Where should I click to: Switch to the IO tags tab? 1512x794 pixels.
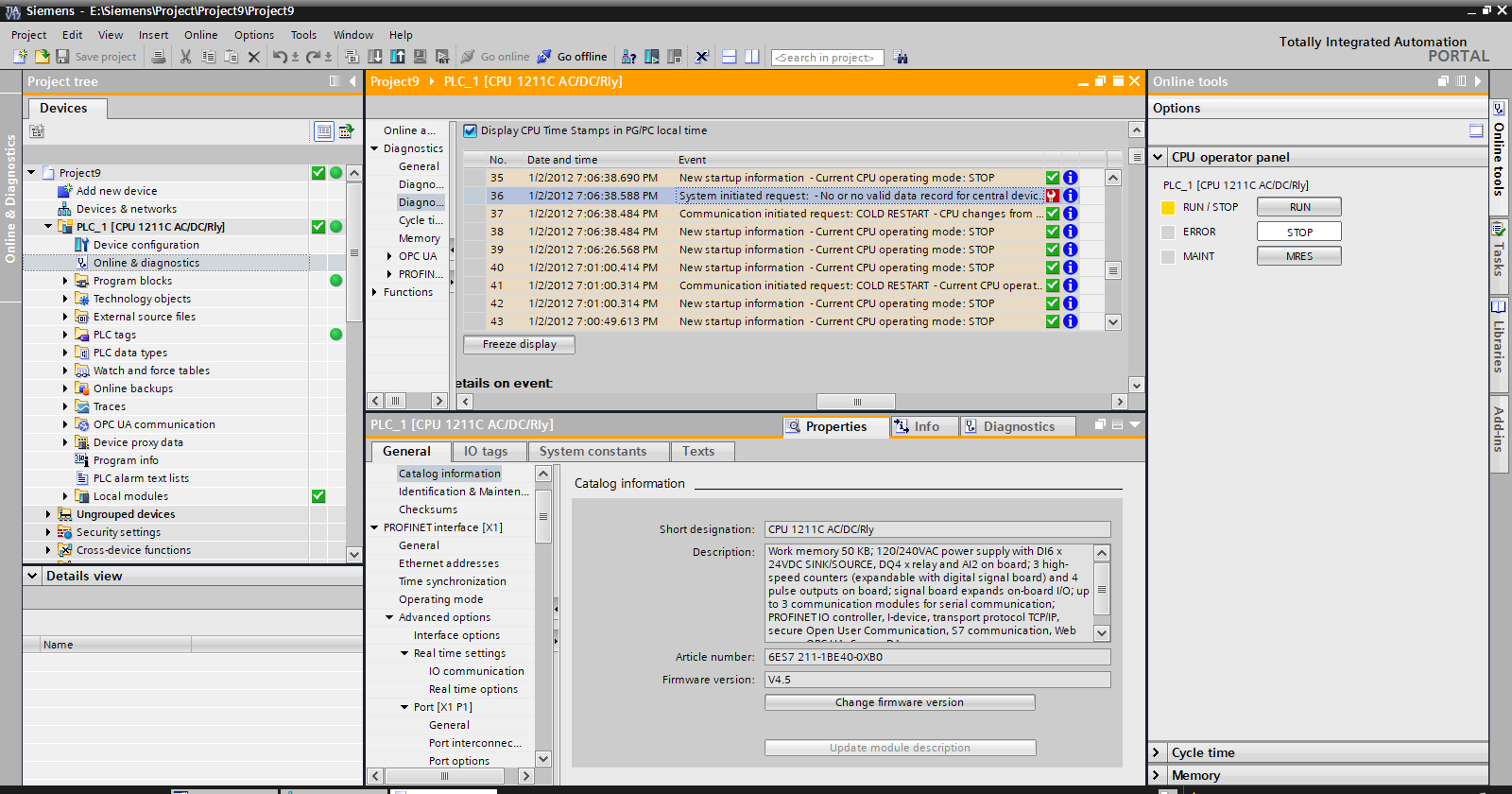485,452
